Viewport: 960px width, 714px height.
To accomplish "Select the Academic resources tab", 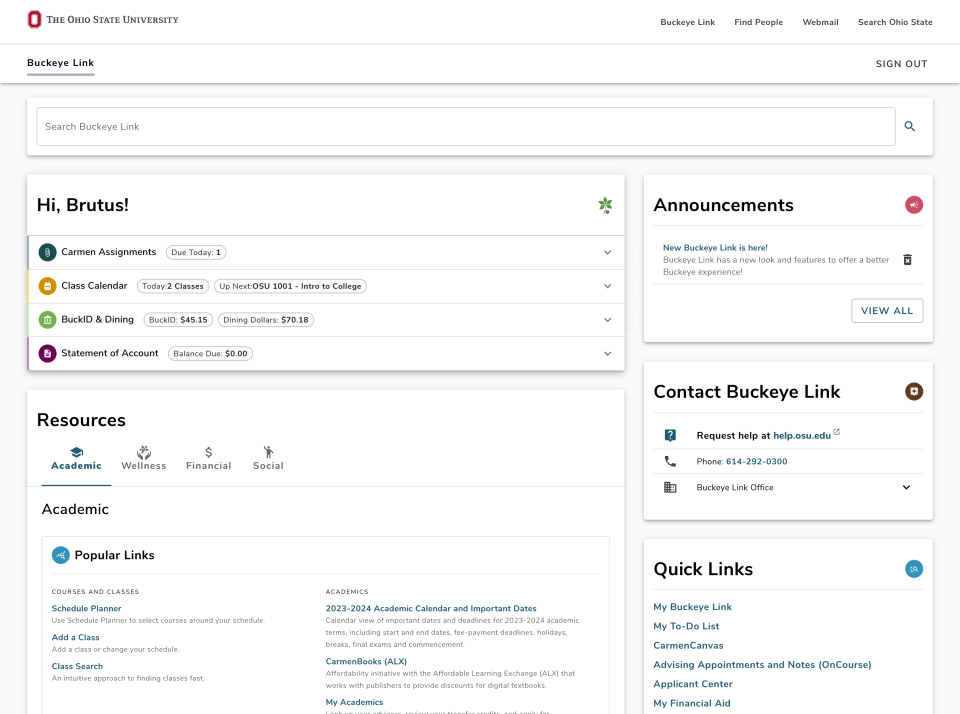I will 76,459.
